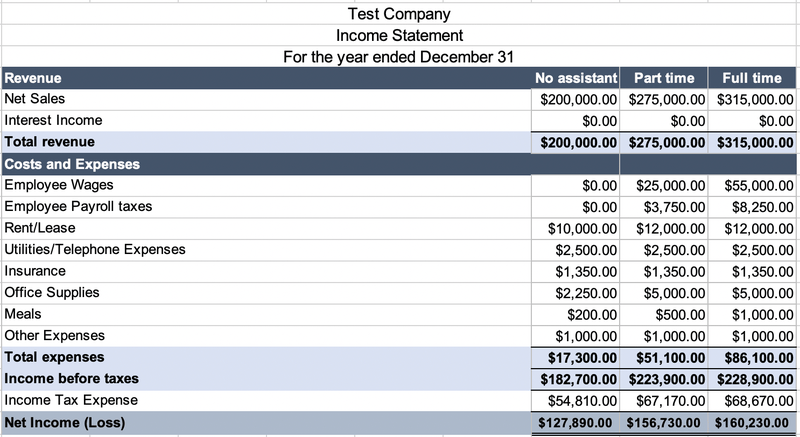Click the 'Insurance' row label
800x437 pixels.
click(x=266, y=271)
